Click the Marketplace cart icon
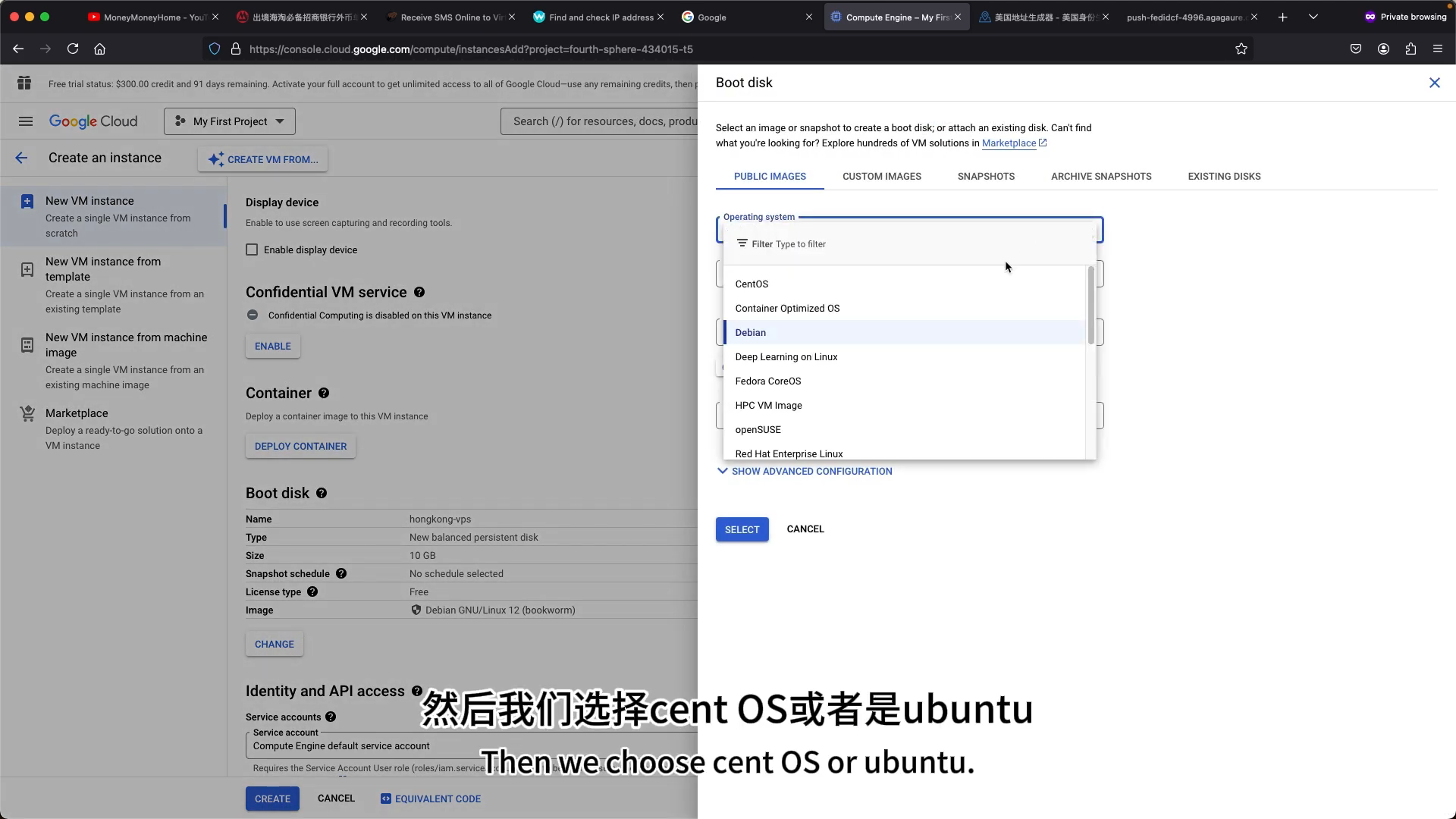The width and height of the screenshot is (1456, 819). 27,413
